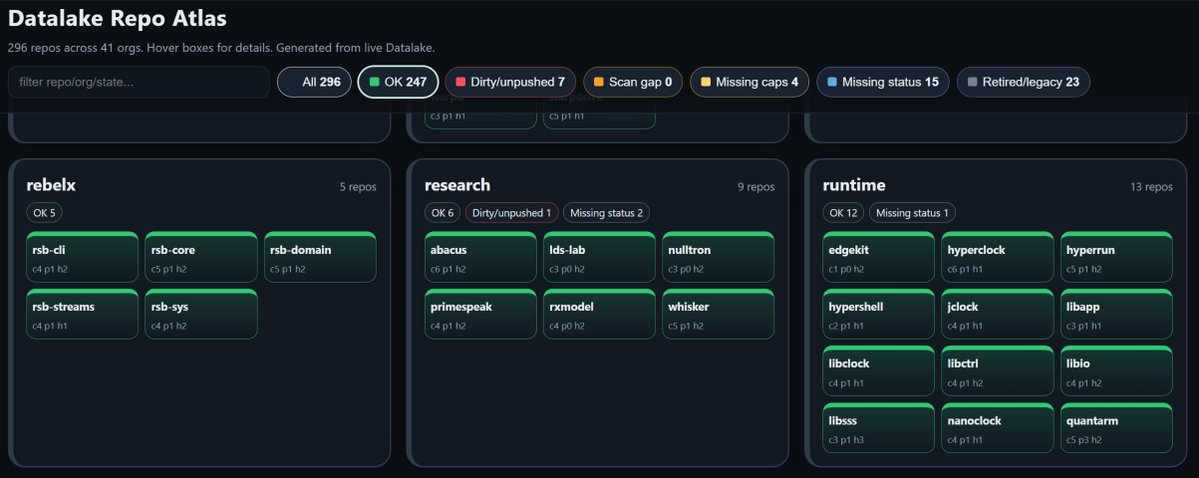Screen dimensions: 1199x478
Task: Click Missing status 2 badge in research
Action: pyautogui.click(x=606, y=213)
